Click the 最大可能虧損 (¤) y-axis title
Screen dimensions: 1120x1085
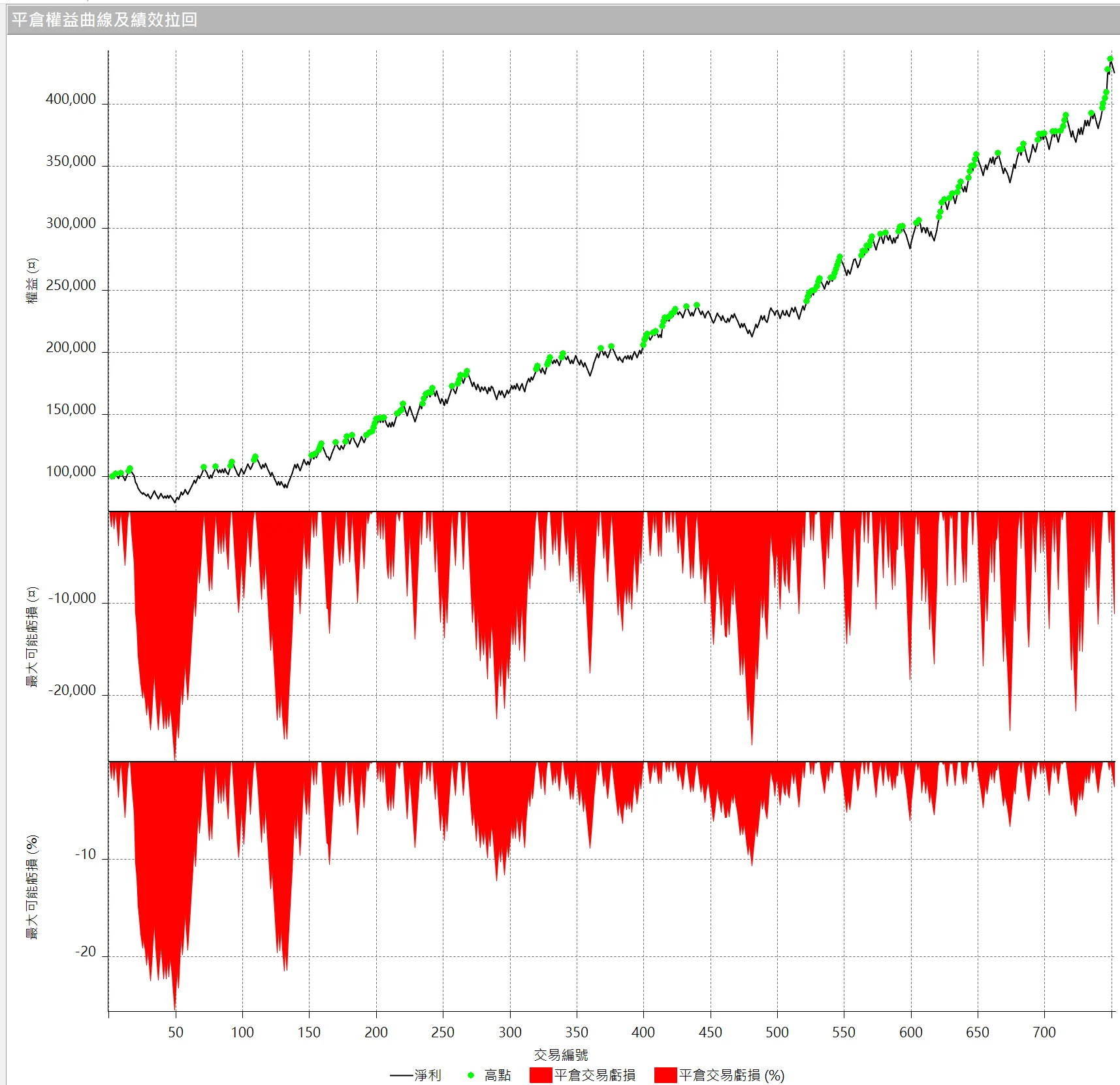(32, 637)
